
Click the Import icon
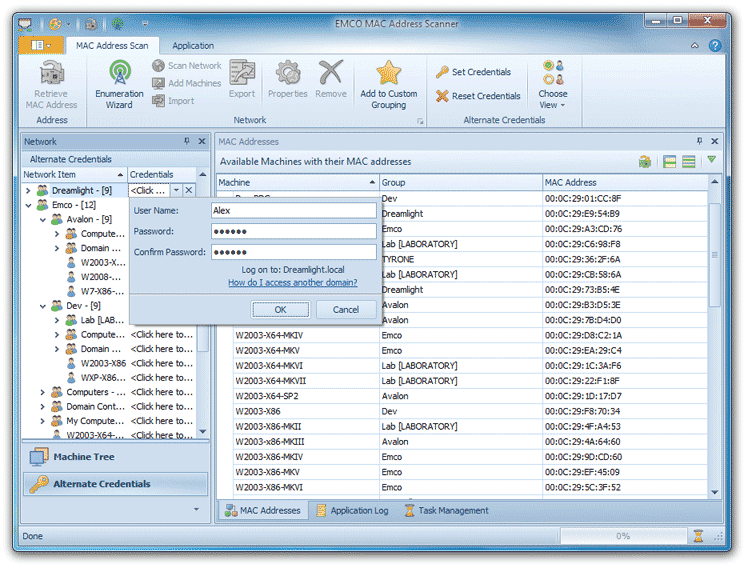(158, 101)
